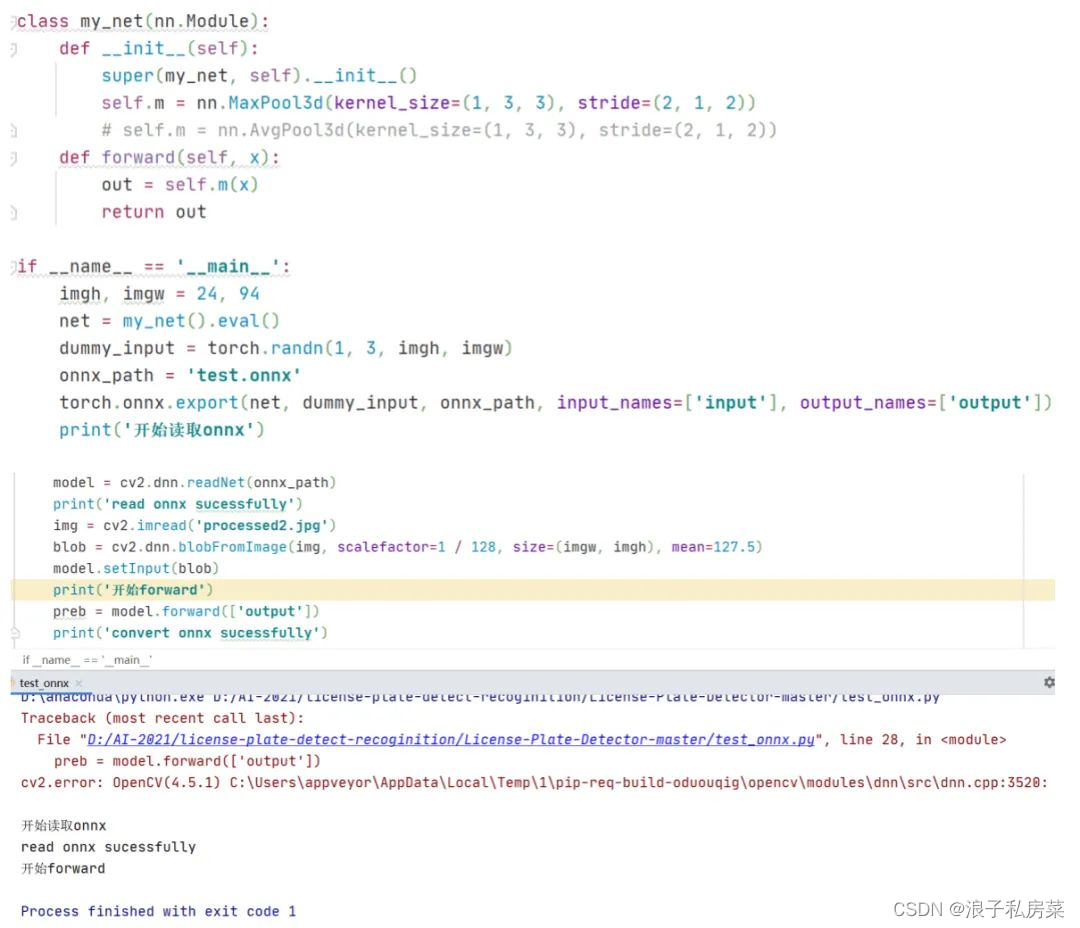Click "preb = model.forward(['output'])" in traceback output
The height and width of the screenshot is (928, 1080).
tap(187, 761)
